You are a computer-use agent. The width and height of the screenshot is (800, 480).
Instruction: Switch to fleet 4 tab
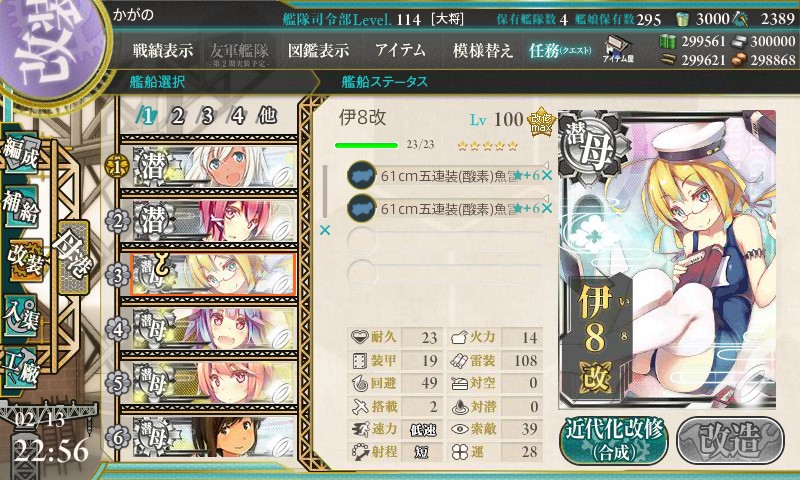coord(238,116)
